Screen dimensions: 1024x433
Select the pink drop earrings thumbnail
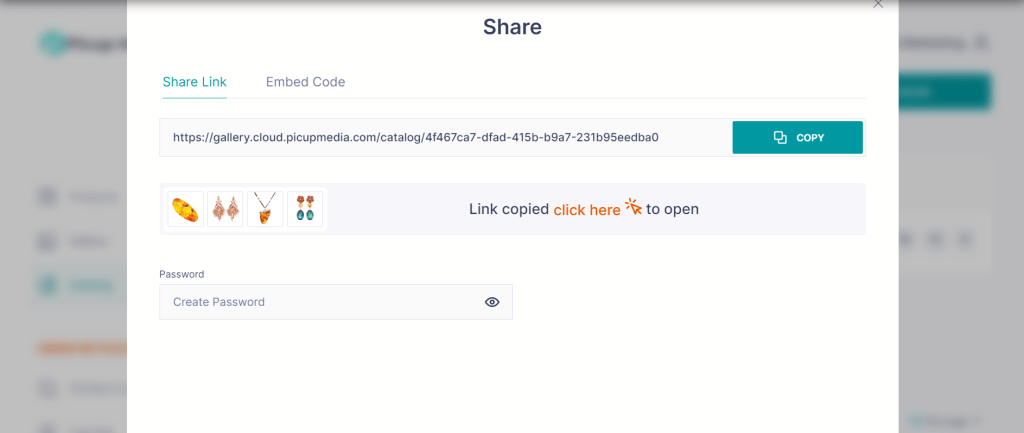pos(225,209)
